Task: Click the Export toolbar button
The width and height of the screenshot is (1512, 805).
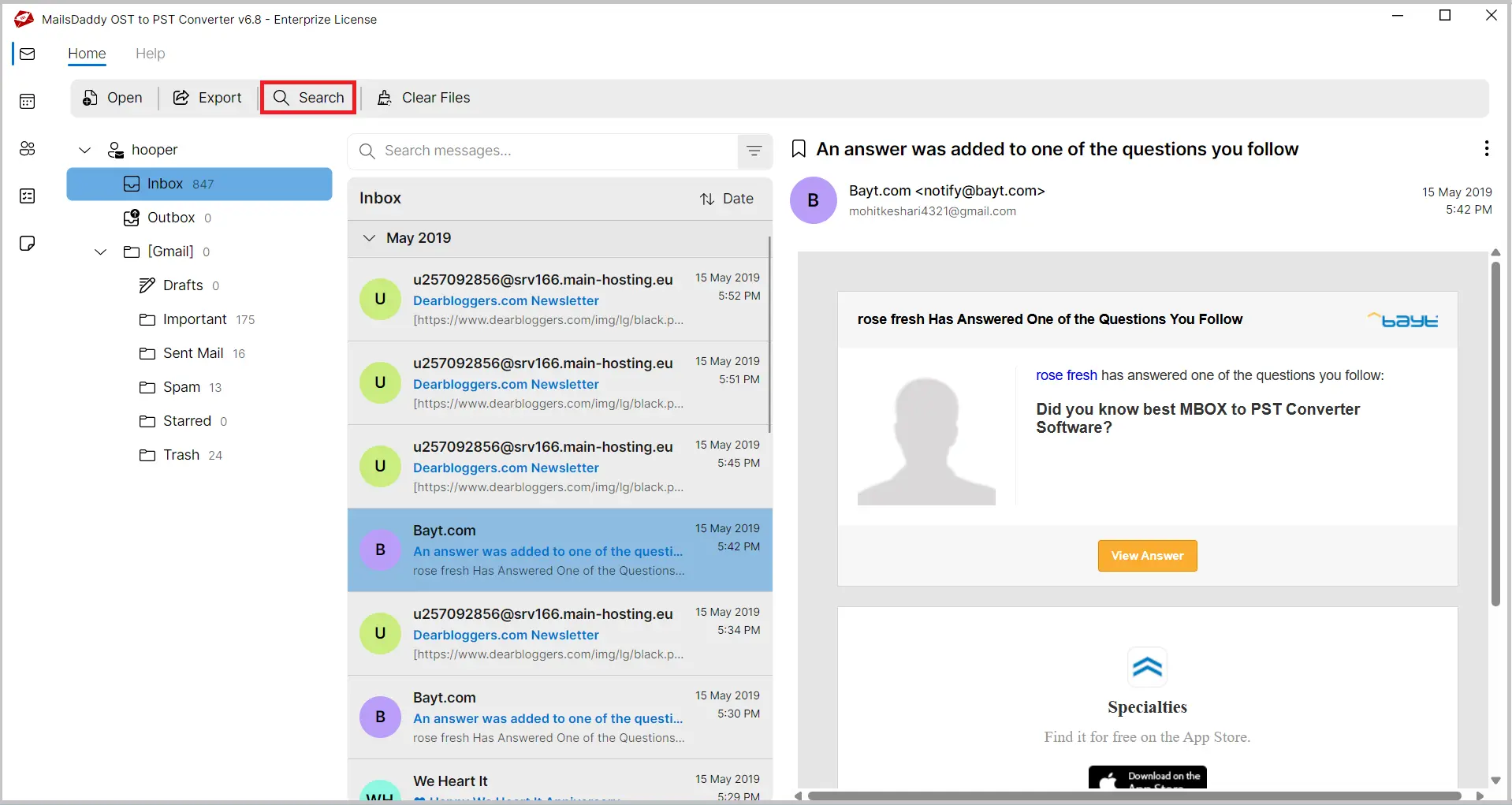Action: click(x=207, y=98)
